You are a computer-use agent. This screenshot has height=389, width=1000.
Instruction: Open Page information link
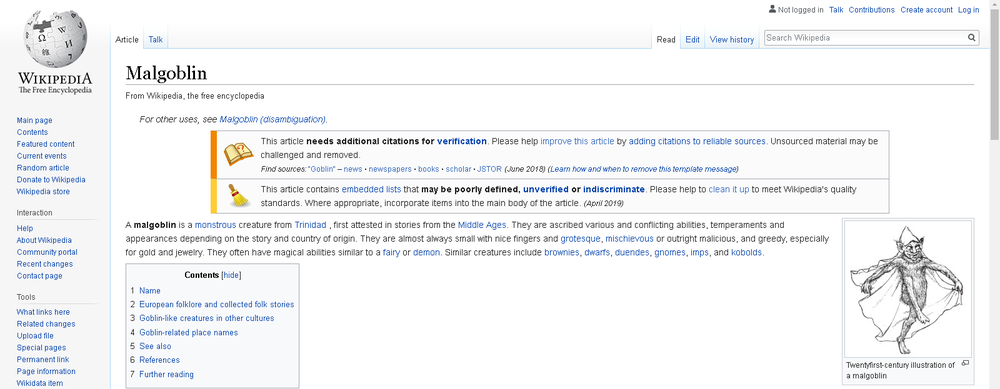click(46, 371)
